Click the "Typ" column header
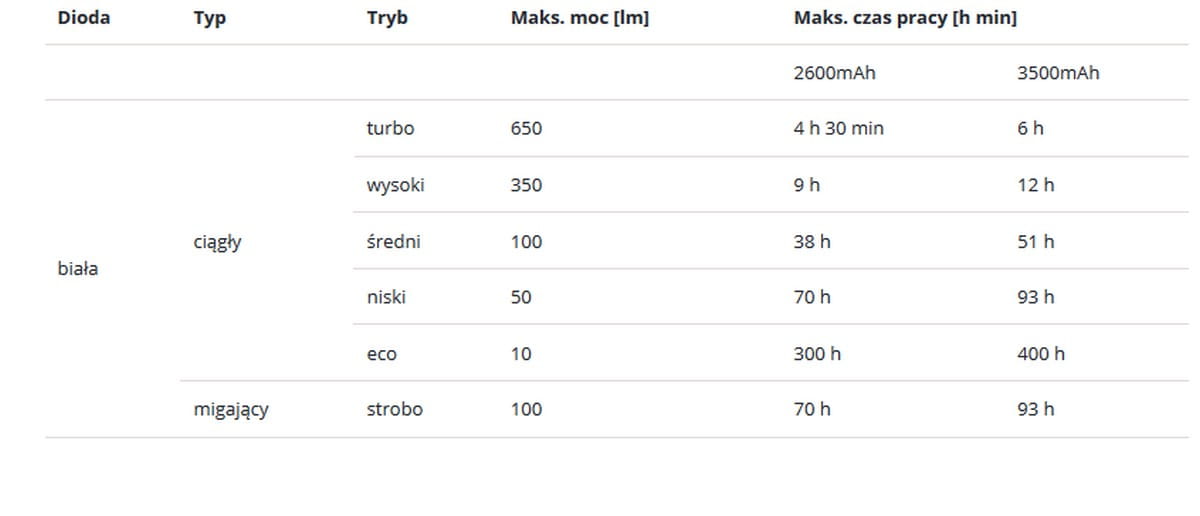This screenshot has width=1200, height=516. click(210, 18)
